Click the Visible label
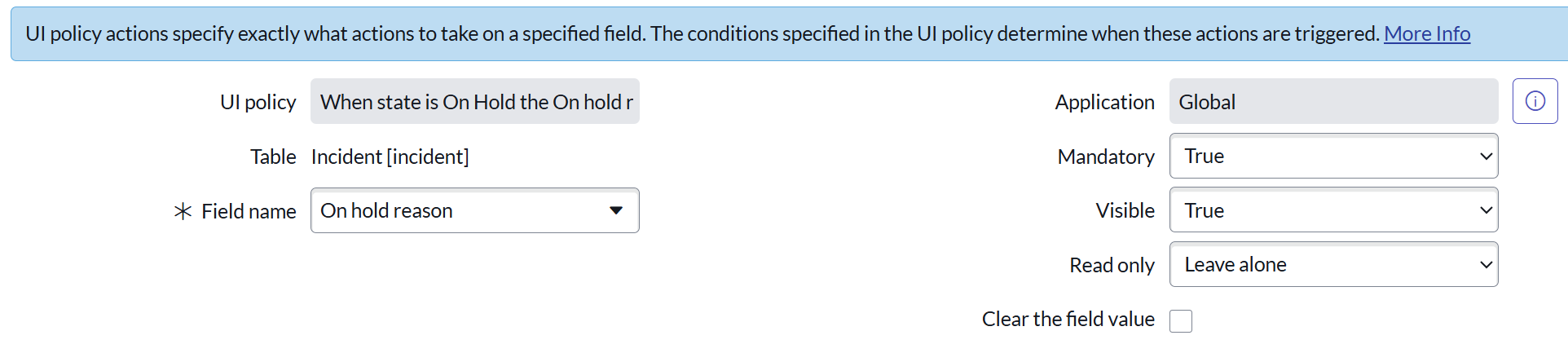The width and height of the screenshot is (1568, 353). point(1125,210)
